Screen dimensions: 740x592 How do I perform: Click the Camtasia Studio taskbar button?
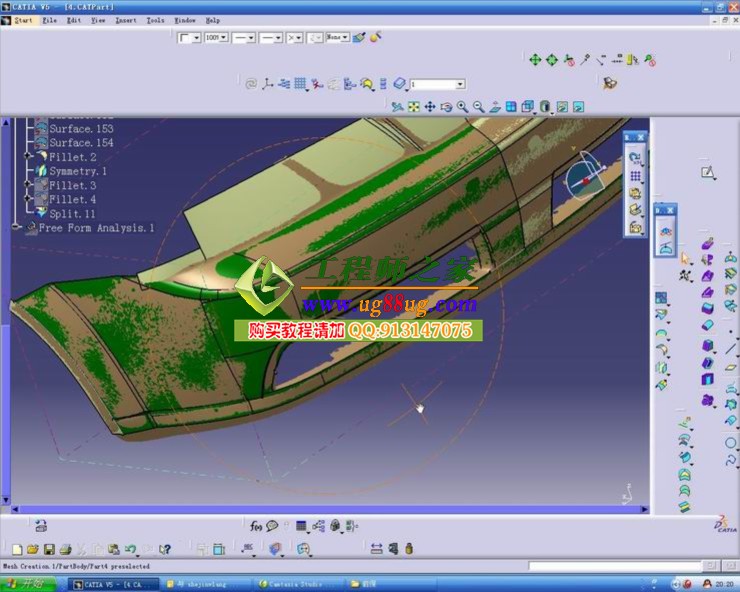click(x=297, y=584)
